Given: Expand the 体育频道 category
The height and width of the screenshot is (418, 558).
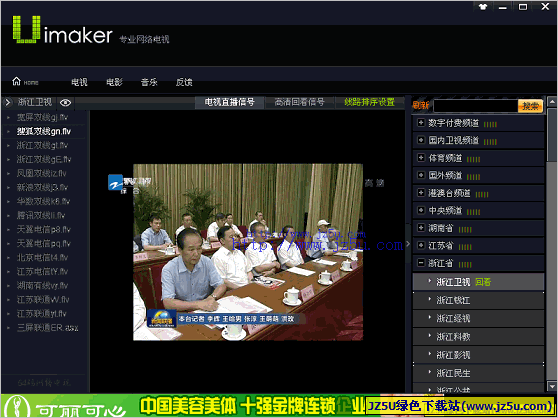Looking at the screenshot, I should [x=421, y=158].
